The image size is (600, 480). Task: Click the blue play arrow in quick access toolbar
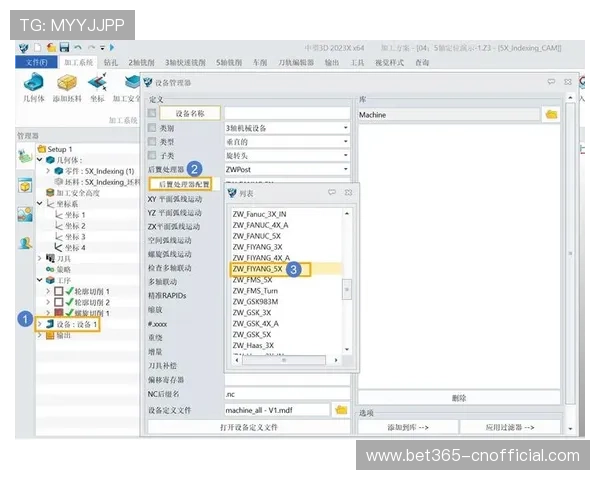(112, 47)
